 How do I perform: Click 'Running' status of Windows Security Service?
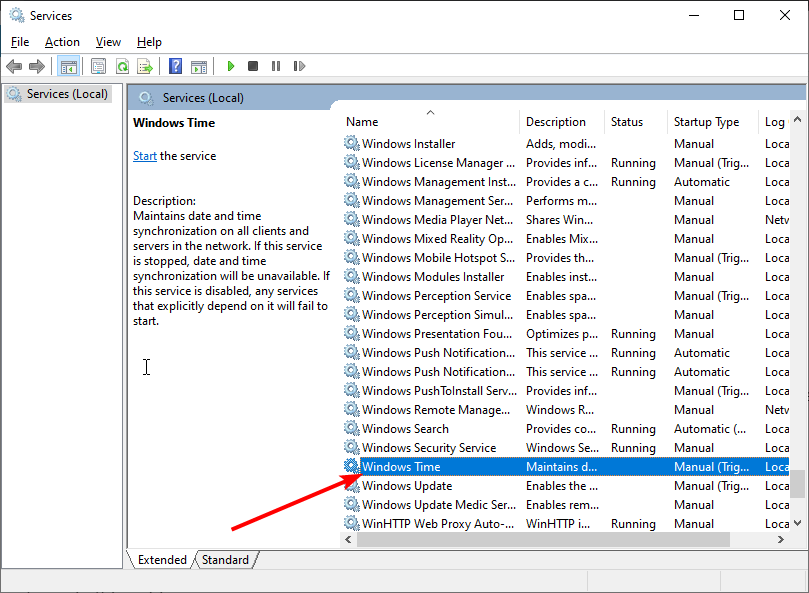(x=633, y=448)
